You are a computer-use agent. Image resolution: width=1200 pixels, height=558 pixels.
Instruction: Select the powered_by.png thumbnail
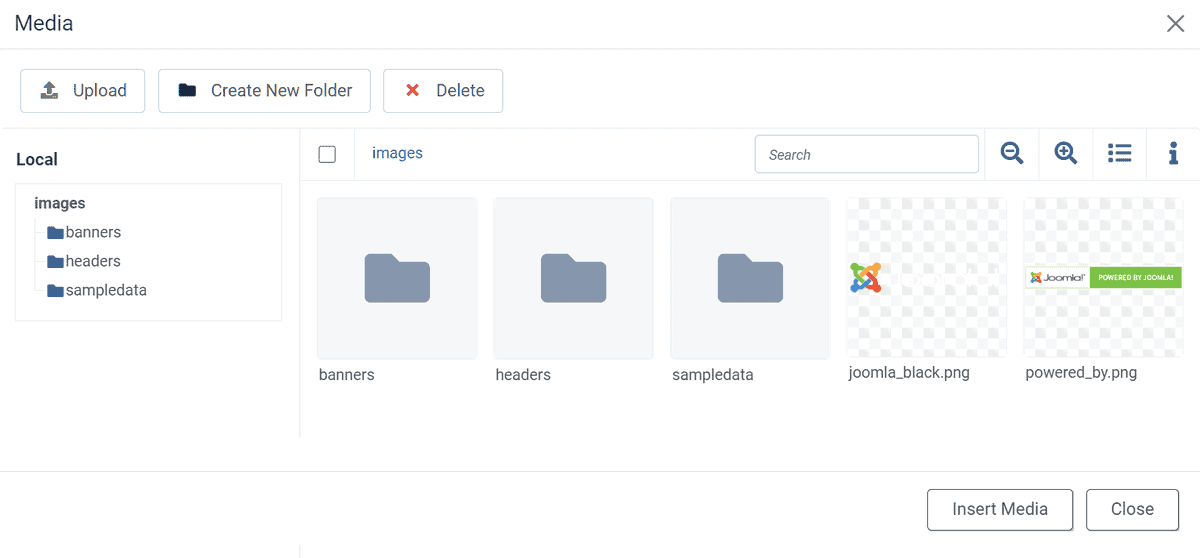1103,277
